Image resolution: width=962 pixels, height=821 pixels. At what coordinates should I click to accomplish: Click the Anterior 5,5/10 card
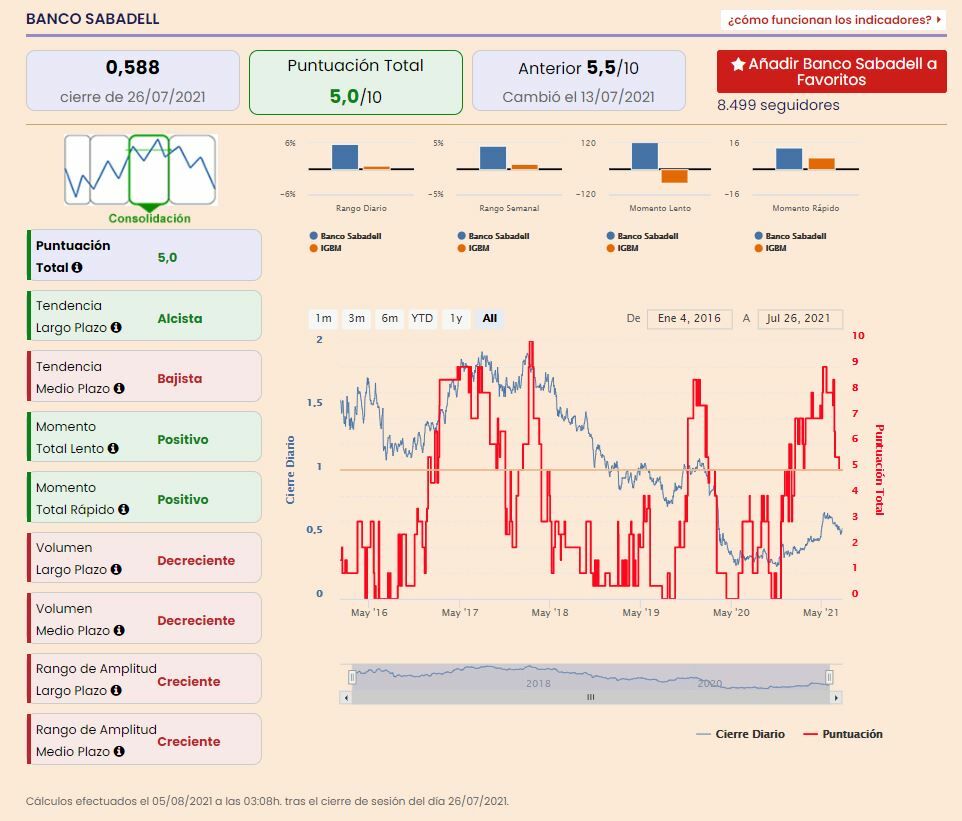pos(579,80)
